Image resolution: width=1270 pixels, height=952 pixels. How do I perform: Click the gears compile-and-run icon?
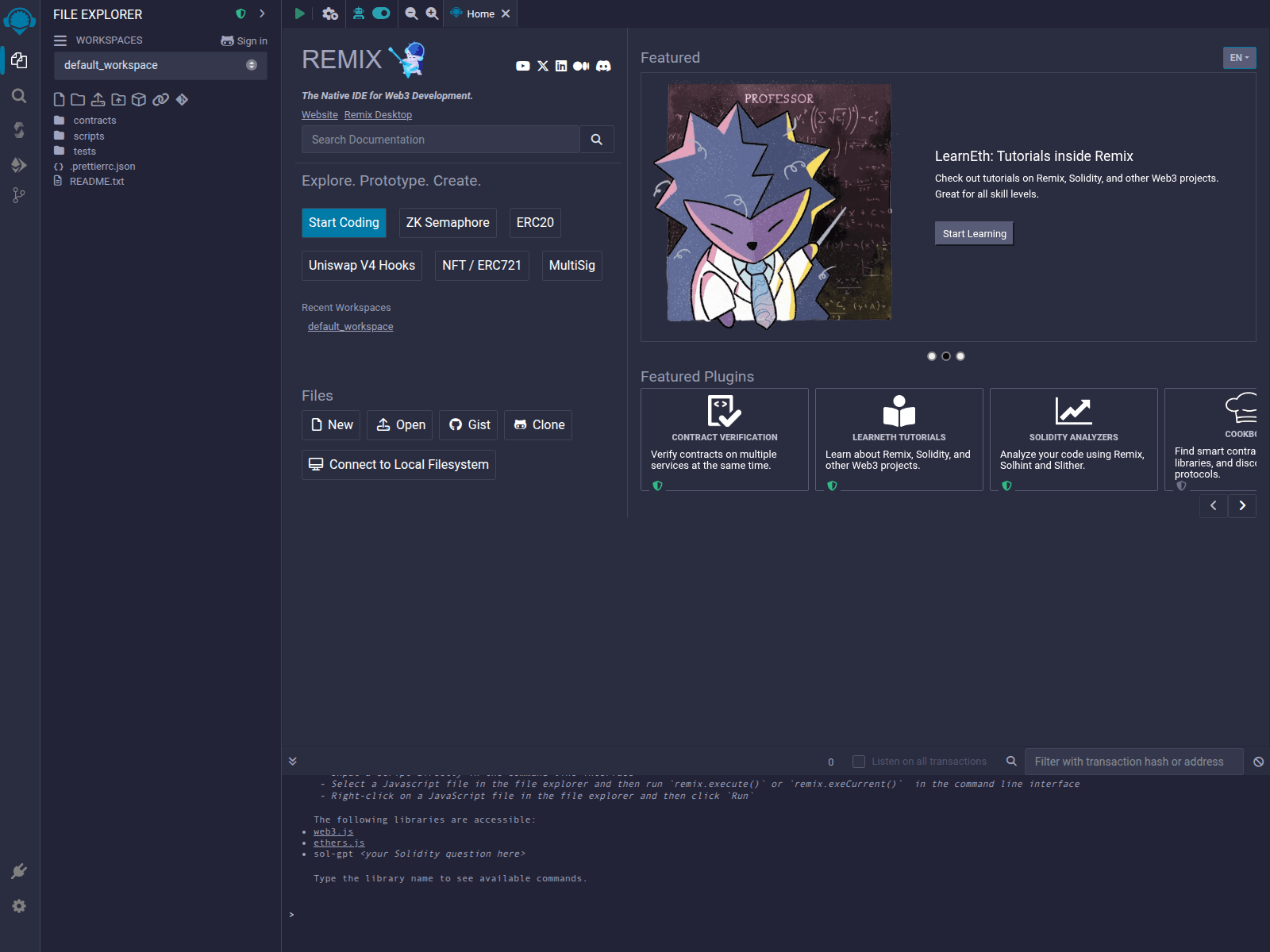330,13
